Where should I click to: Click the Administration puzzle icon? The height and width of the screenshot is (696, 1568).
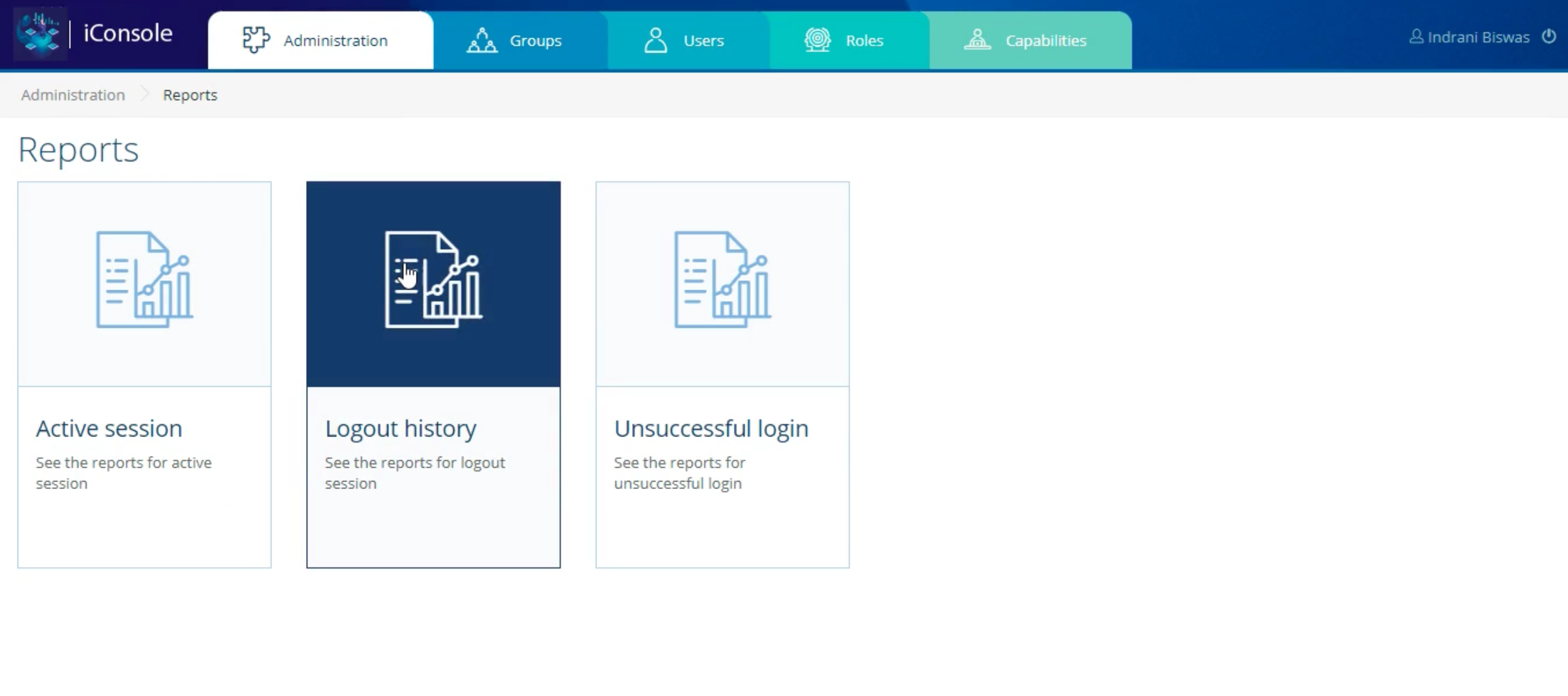[x=254, y=40]
